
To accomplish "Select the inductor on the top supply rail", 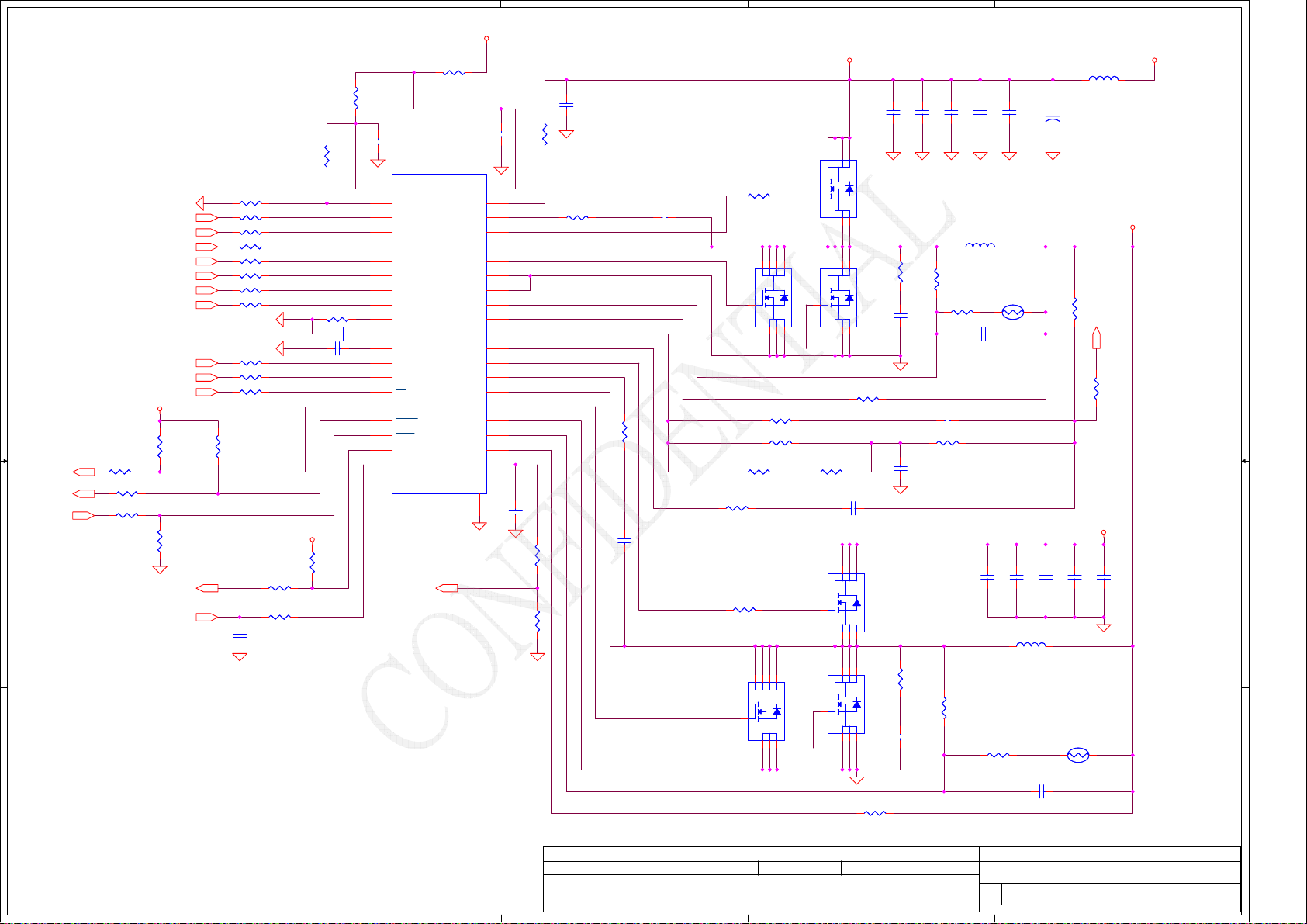I will [x=1103, y=78].
